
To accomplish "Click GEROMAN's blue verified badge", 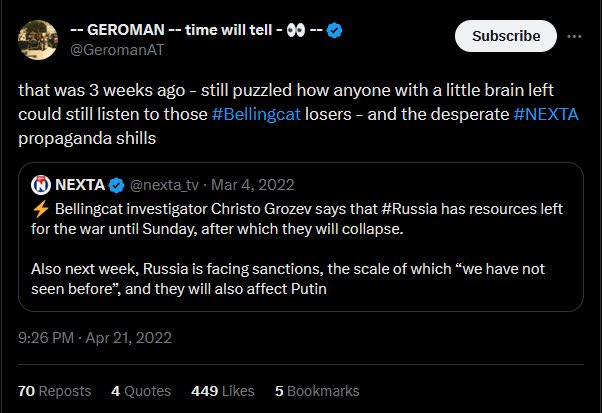I will [x=334, y=30].
